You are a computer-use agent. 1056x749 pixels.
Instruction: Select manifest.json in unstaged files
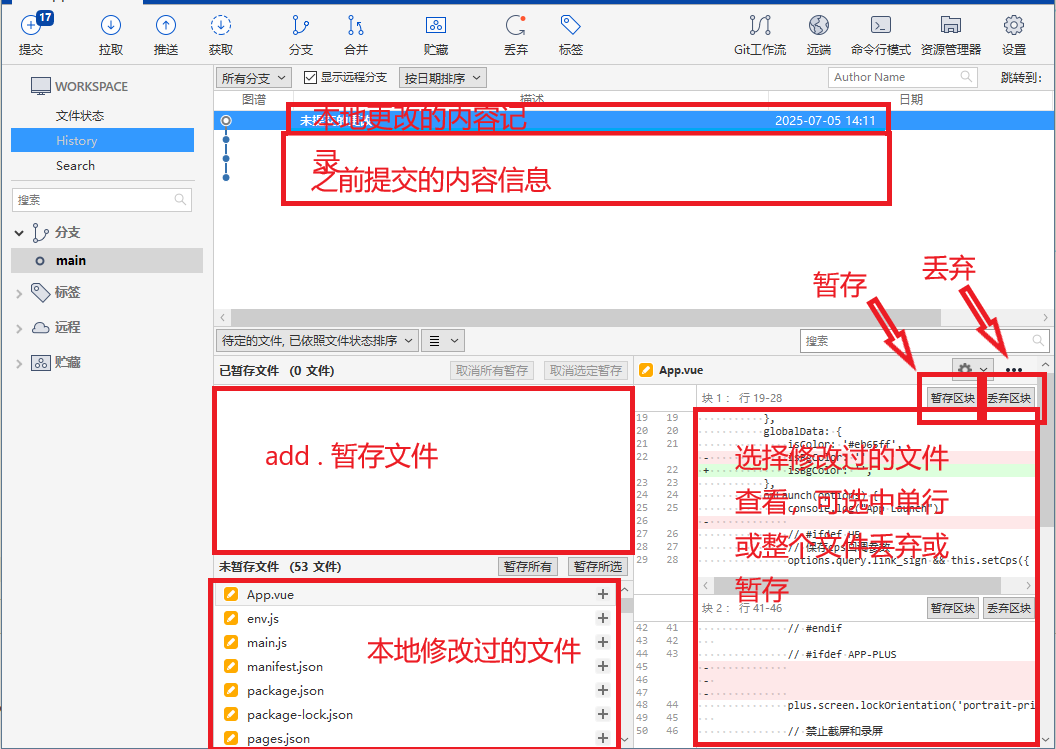[418, 666]
